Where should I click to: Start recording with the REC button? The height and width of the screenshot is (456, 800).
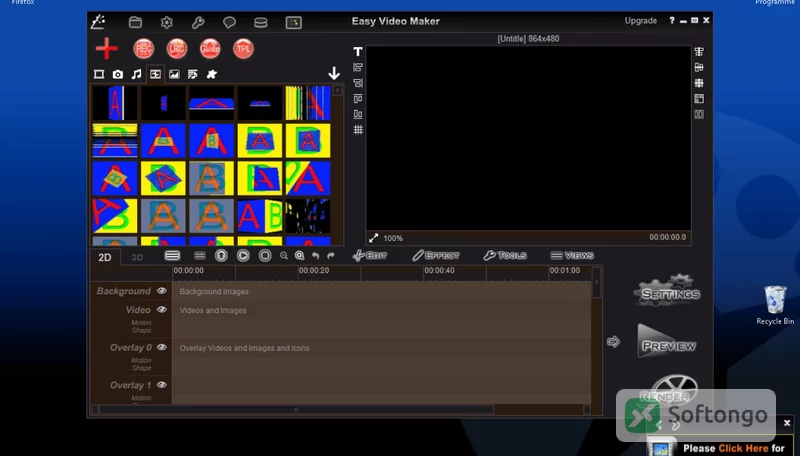pos(144,48)
